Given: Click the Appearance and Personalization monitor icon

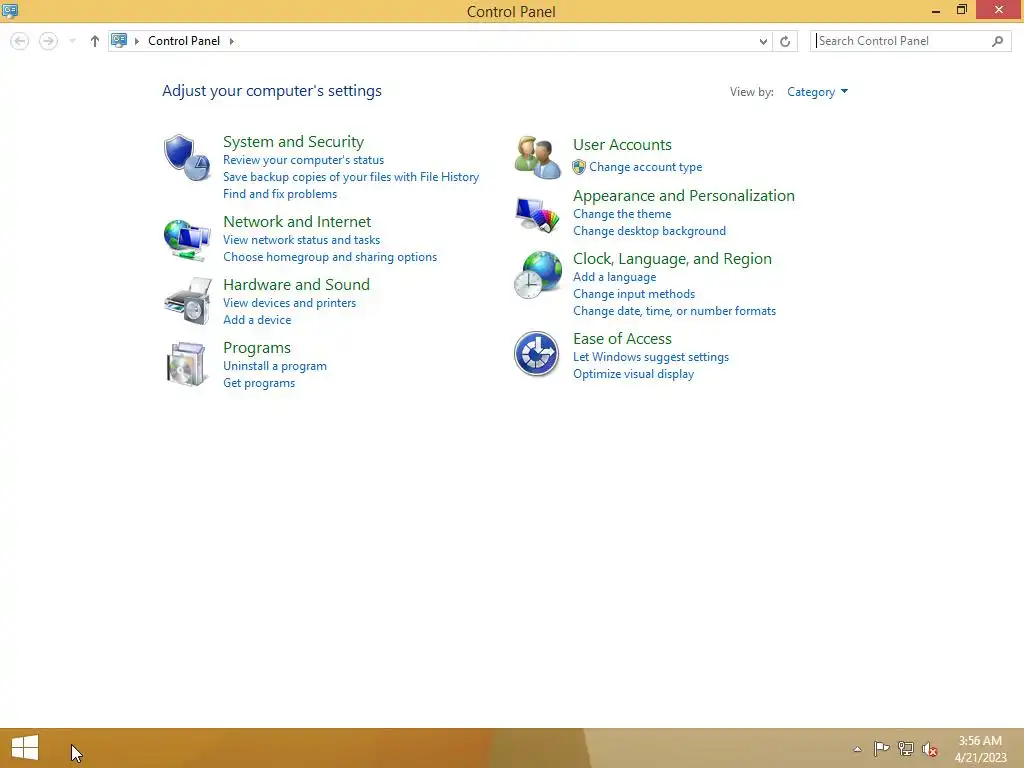Looking at the screenshot, I should tap(537, 214).
